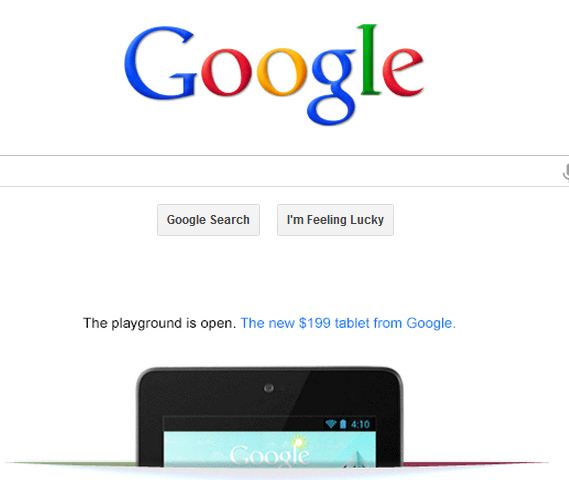Click the blue capital G in the Google logo
Screen dimensions: 569x480
tap(160, 62)
